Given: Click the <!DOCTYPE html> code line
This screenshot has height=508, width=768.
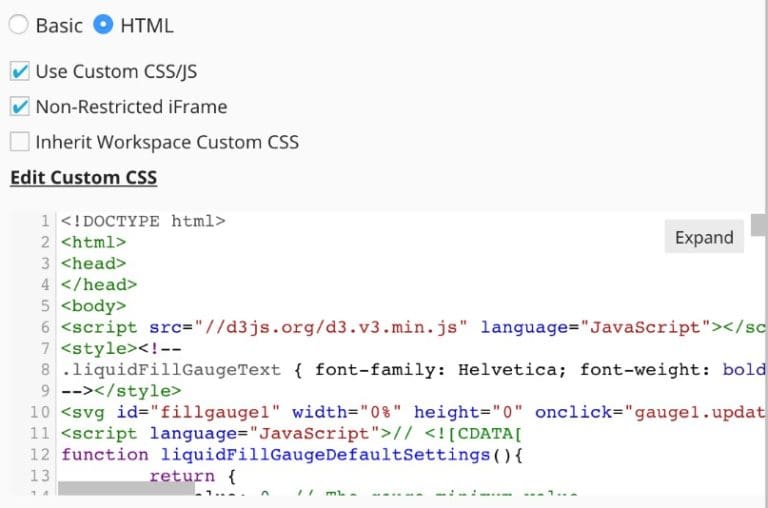Looking at the screenshot, I should pos(143,221).
